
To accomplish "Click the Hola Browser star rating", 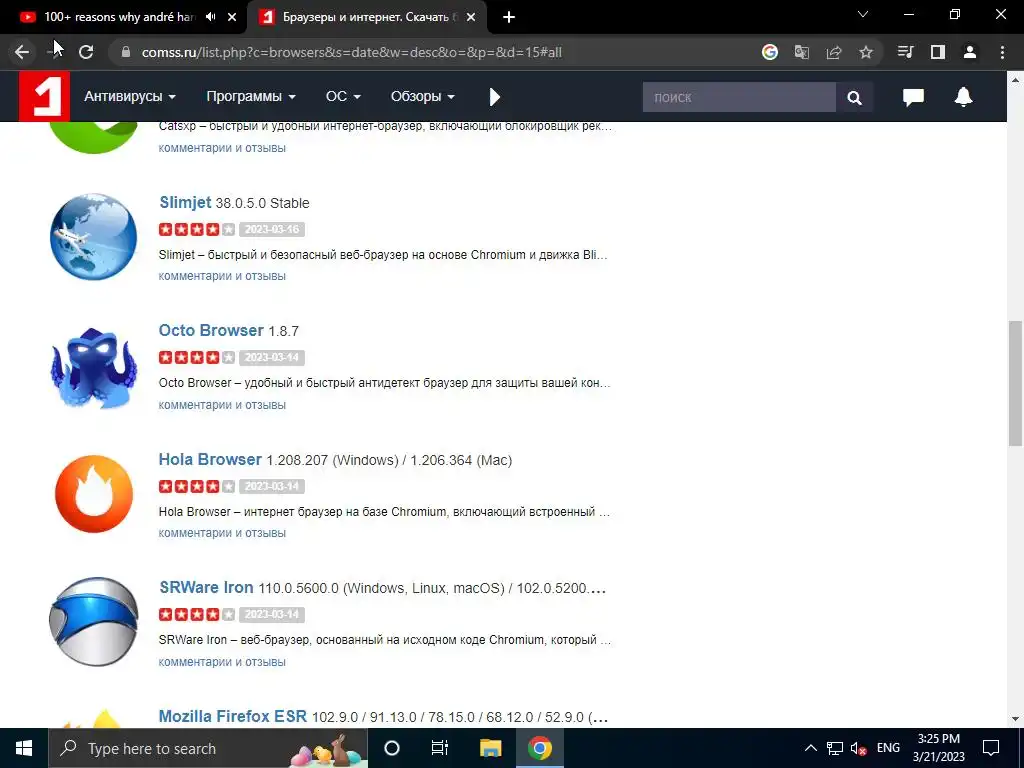I will coord(197,486).
